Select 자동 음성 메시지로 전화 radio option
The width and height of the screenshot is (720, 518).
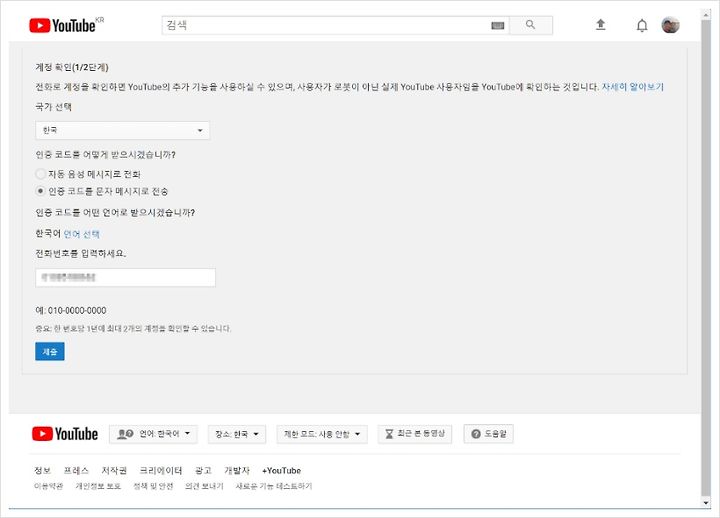pyautogui.click(x=40, y=174)
